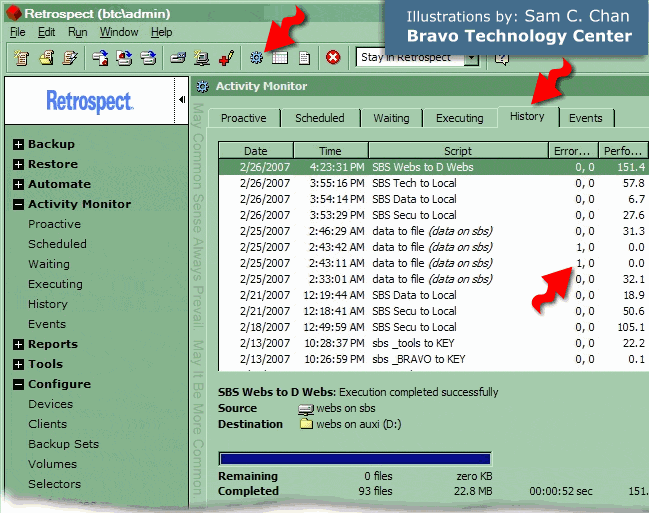Viewport: 649px width, 513px height.
Task: Click the grid-style report icon in toolbar
Action: pyautogui.click(x=280, y=58)
